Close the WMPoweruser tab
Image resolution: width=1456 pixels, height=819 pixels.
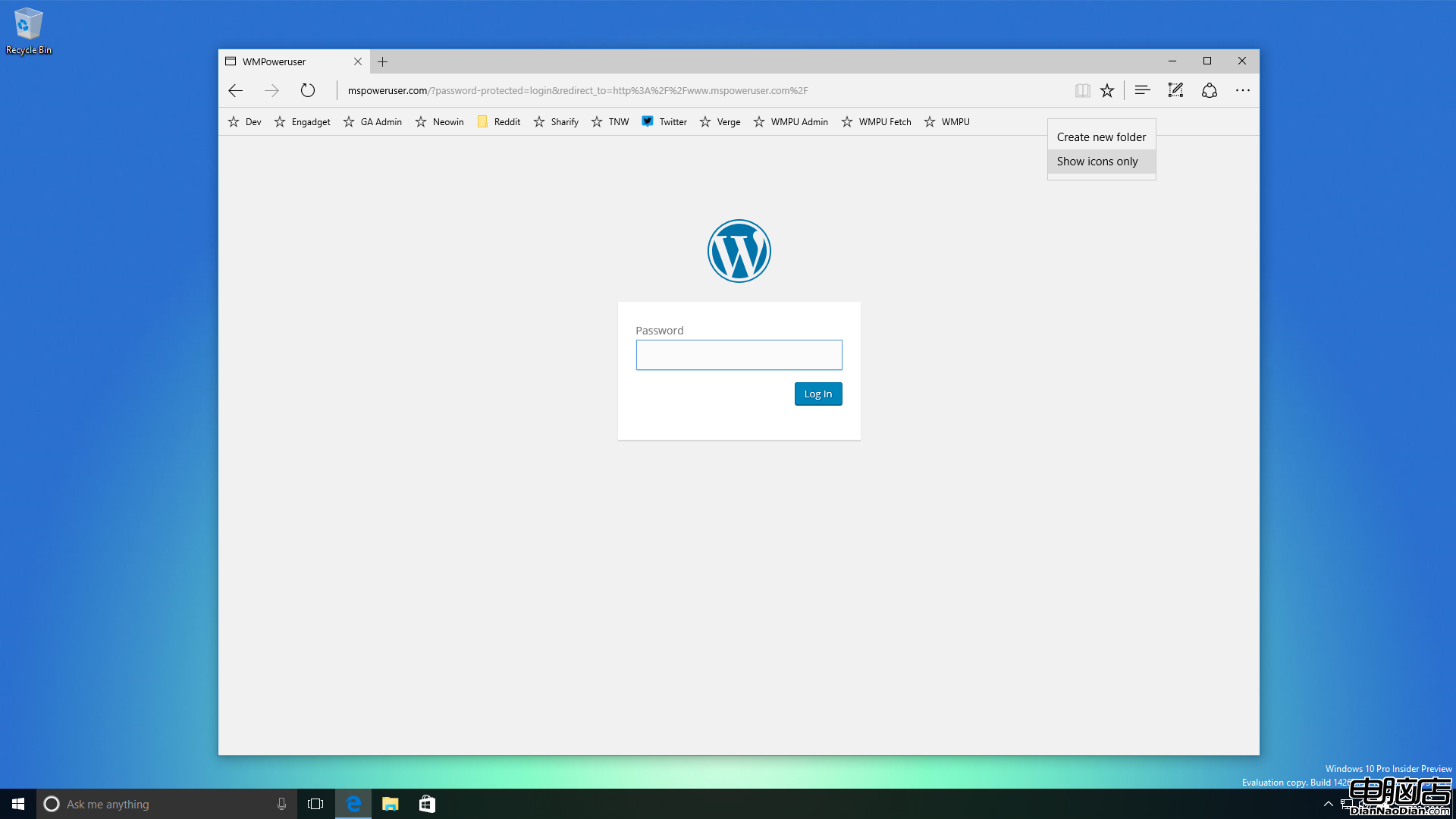(x=358, y=61)
